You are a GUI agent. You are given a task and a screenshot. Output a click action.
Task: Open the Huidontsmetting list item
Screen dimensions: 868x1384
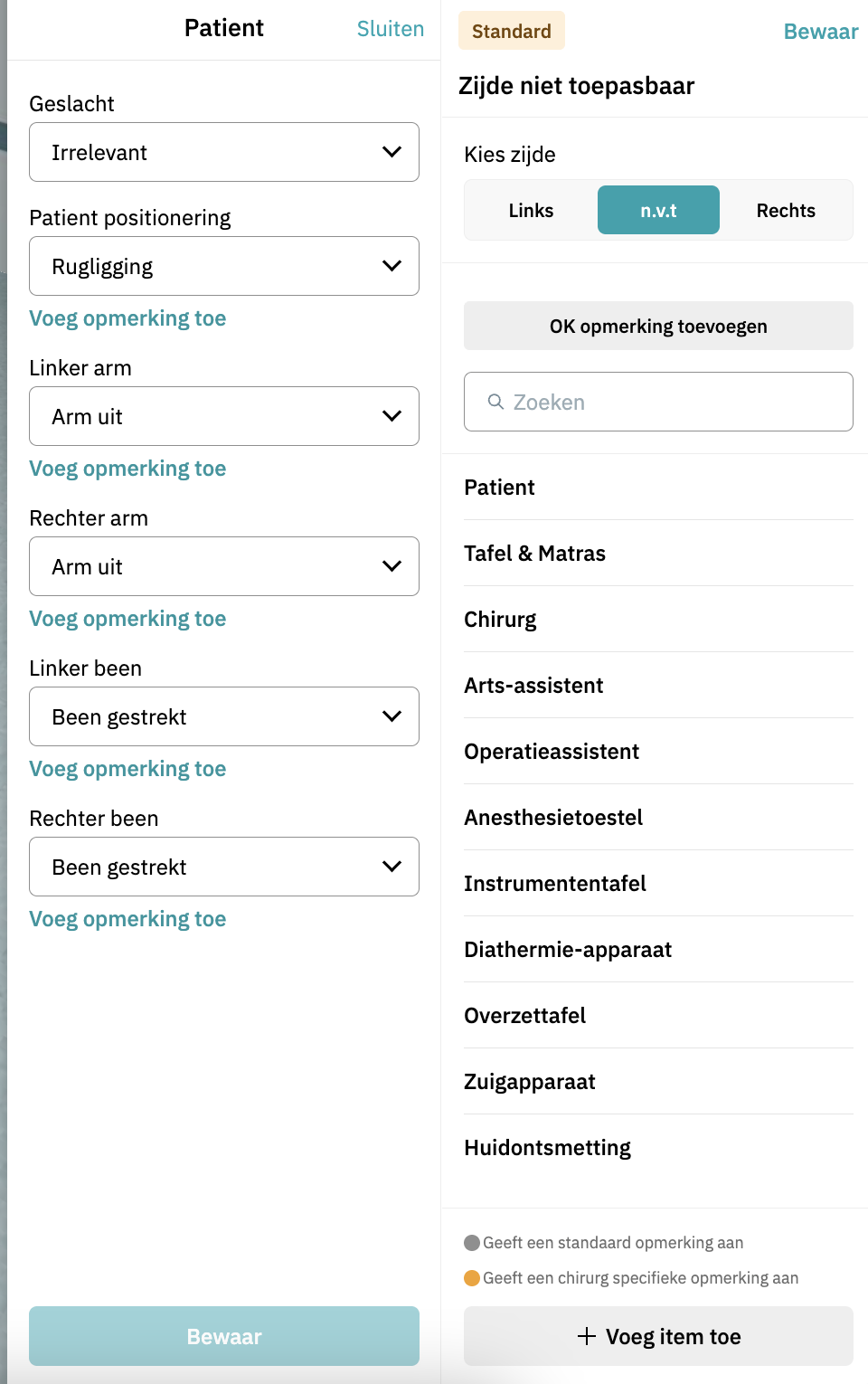tap(547, 1148)
